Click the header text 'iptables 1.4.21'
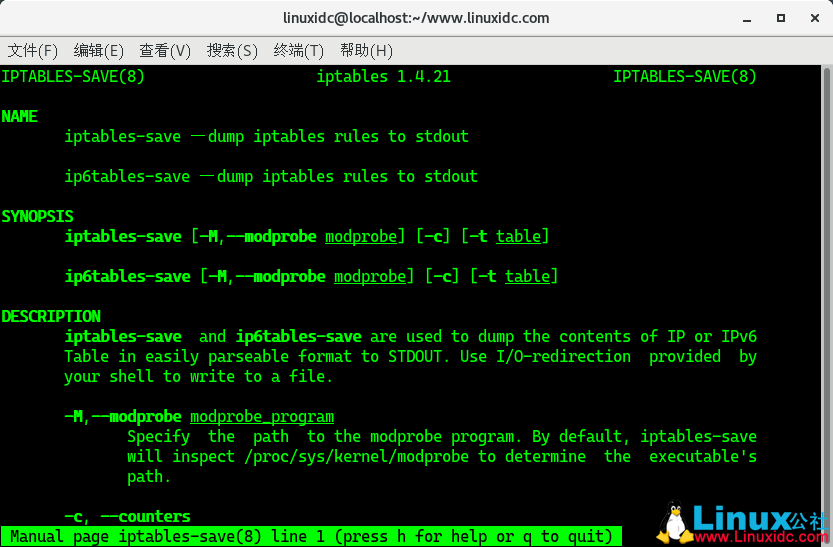 [x=384, y=76]
